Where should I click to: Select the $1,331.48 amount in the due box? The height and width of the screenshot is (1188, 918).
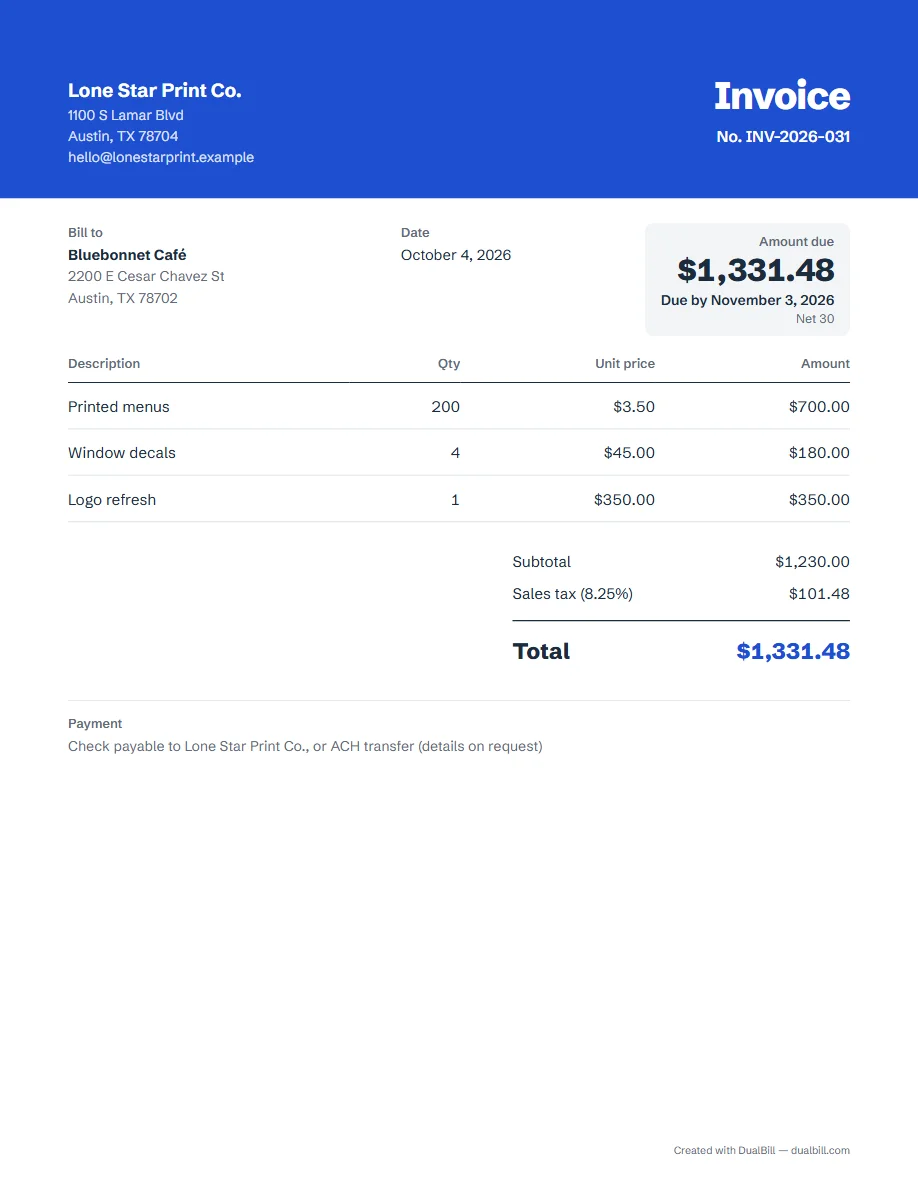point(756,270)
